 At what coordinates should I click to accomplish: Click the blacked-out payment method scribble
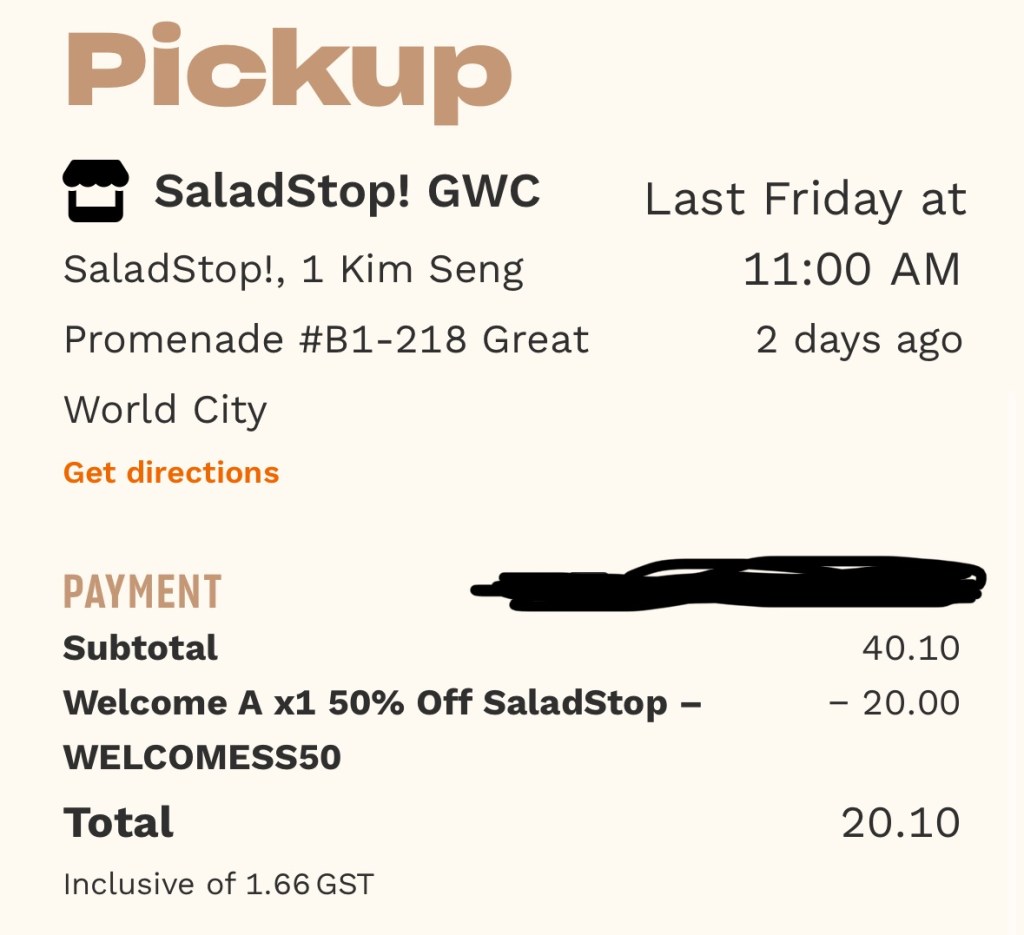(730, 583)
